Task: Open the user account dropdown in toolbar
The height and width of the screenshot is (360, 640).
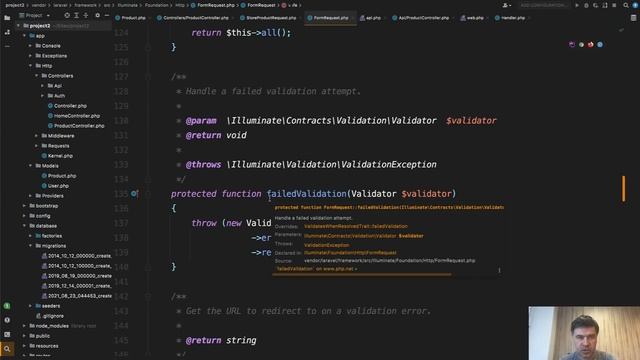Action: [507, 5]
